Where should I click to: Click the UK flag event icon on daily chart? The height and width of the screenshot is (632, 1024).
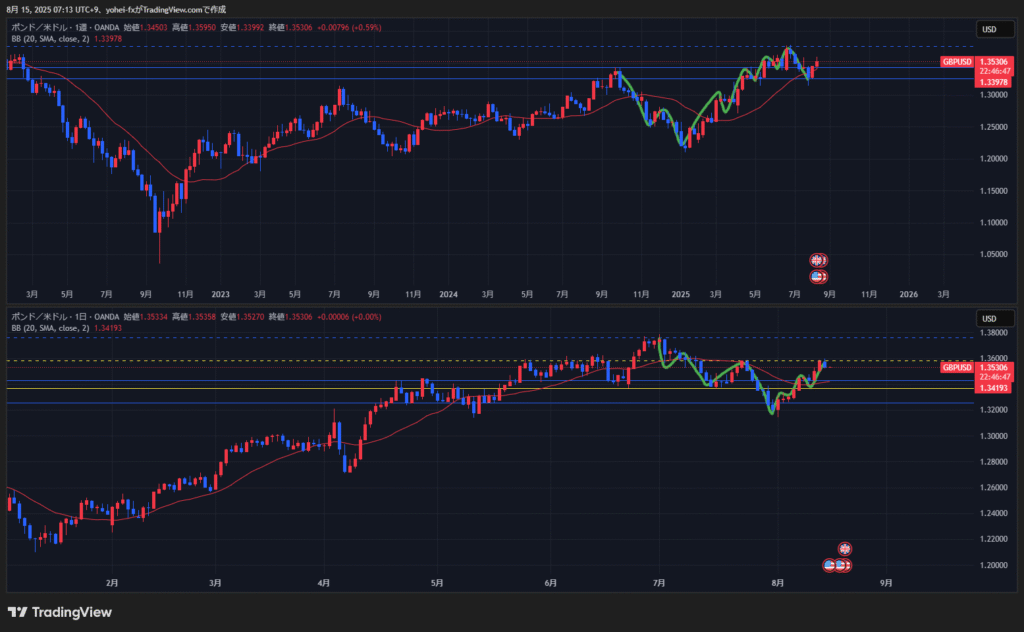point(845,549)
